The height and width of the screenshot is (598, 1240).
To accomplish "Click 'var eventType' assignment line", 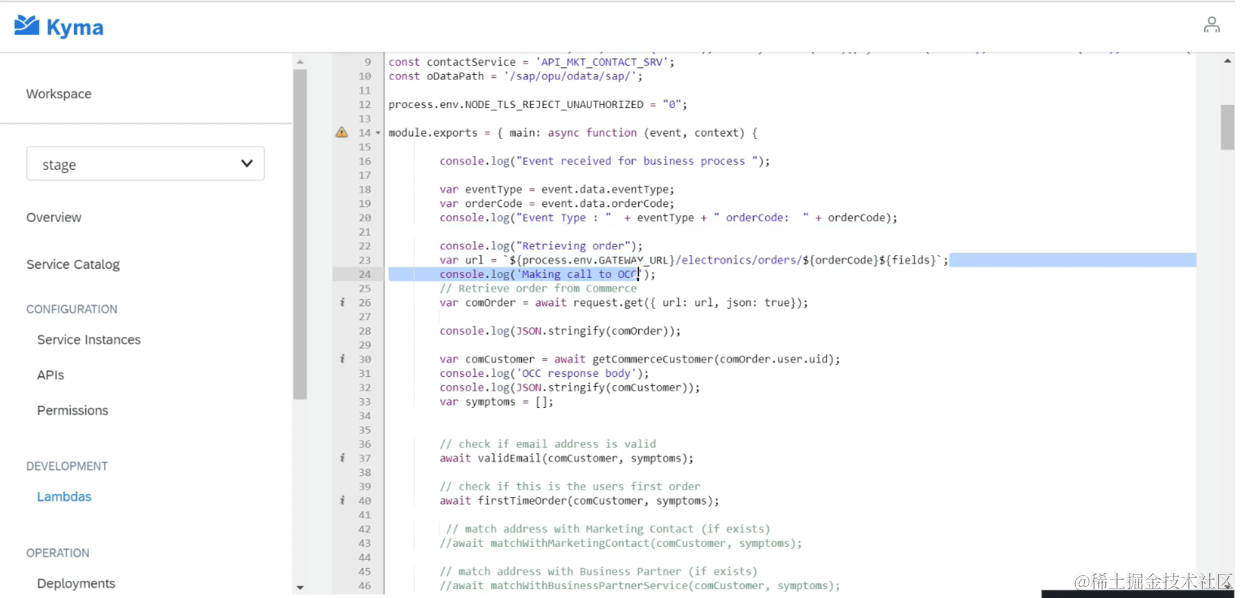I will [557, 189].
